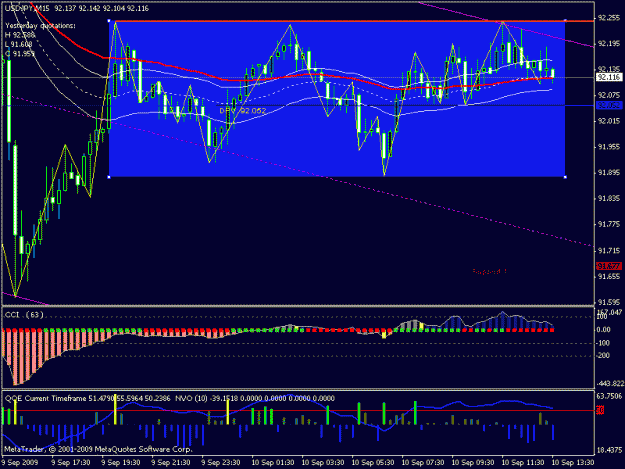
Task: Click the QQE scale value 63.7506
Action: pyautogui.click(x=610, y=396)
